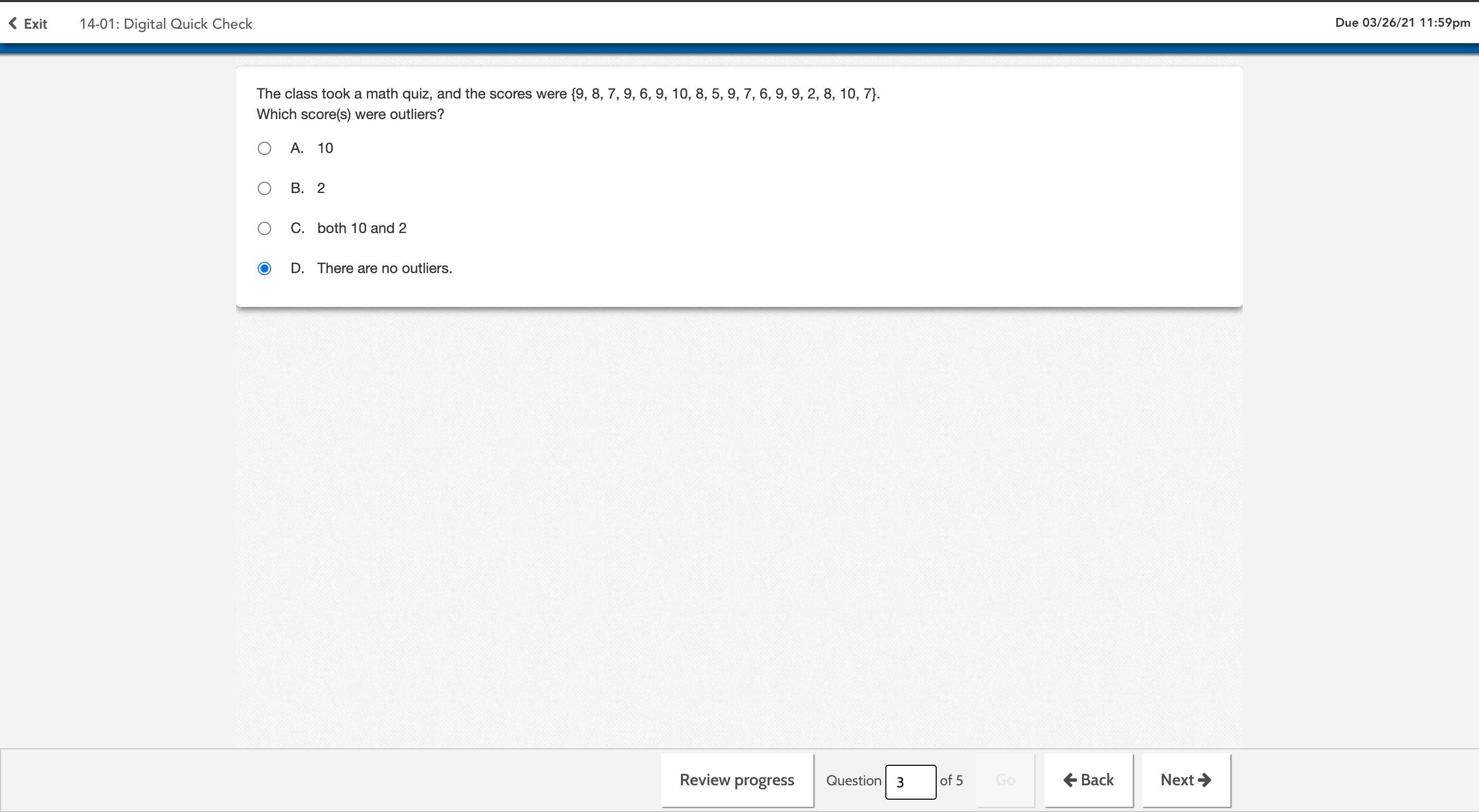Click answer text 'both 10 and 2'

click(361, 228)
